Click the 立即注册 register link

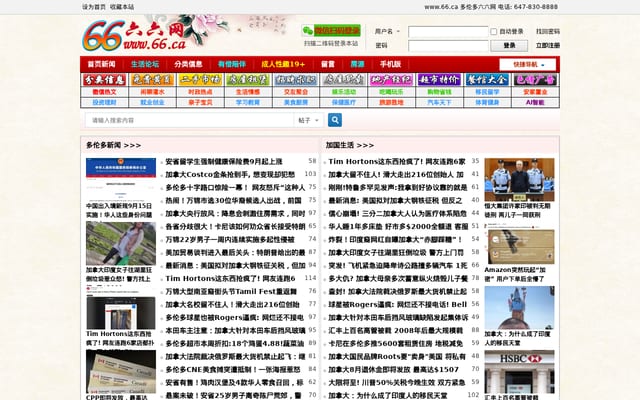click(x=547, y=45)
